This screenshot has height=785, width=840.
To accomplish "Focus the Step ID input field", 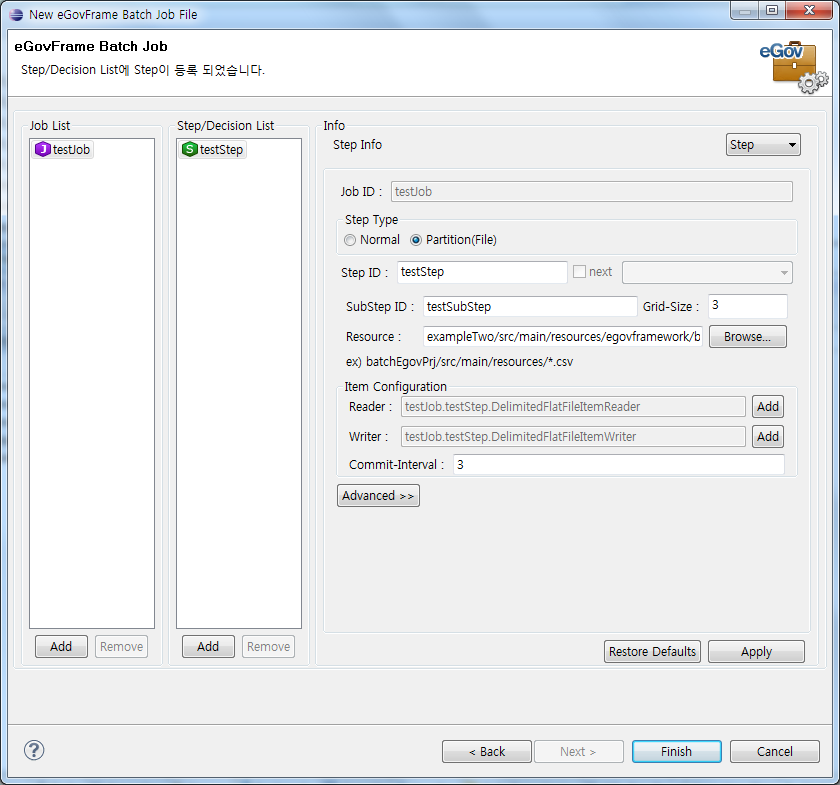I will (482, 272).
